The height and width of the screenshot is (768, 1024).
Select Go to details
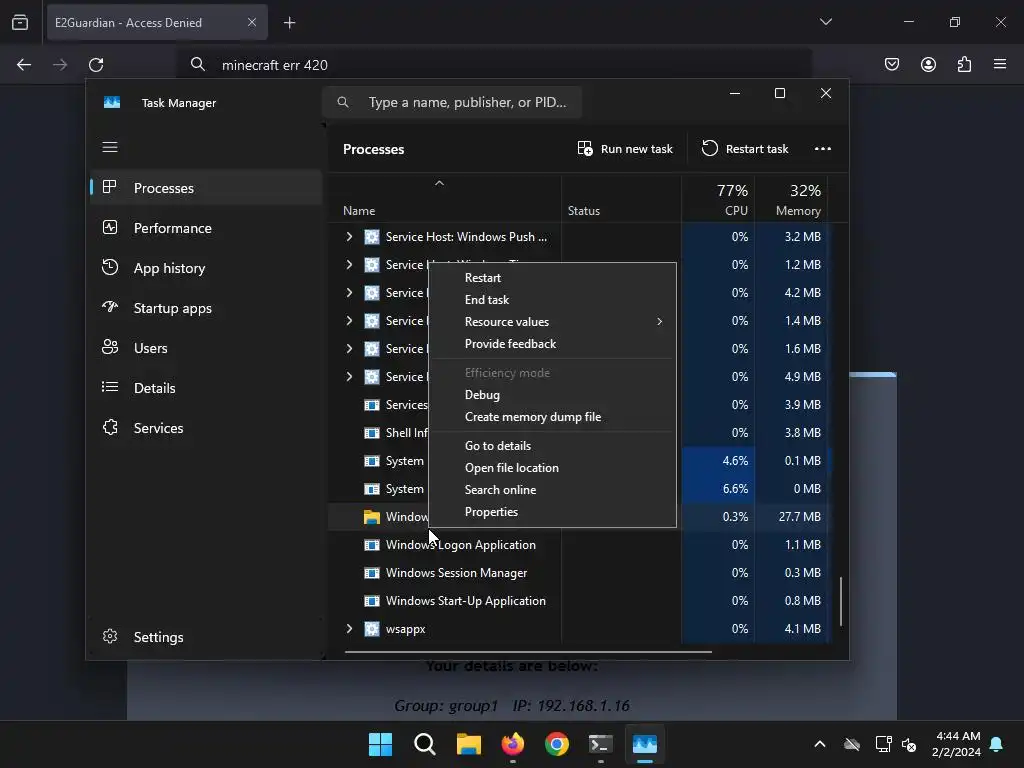pyautogui.click(x=552, y=445)
